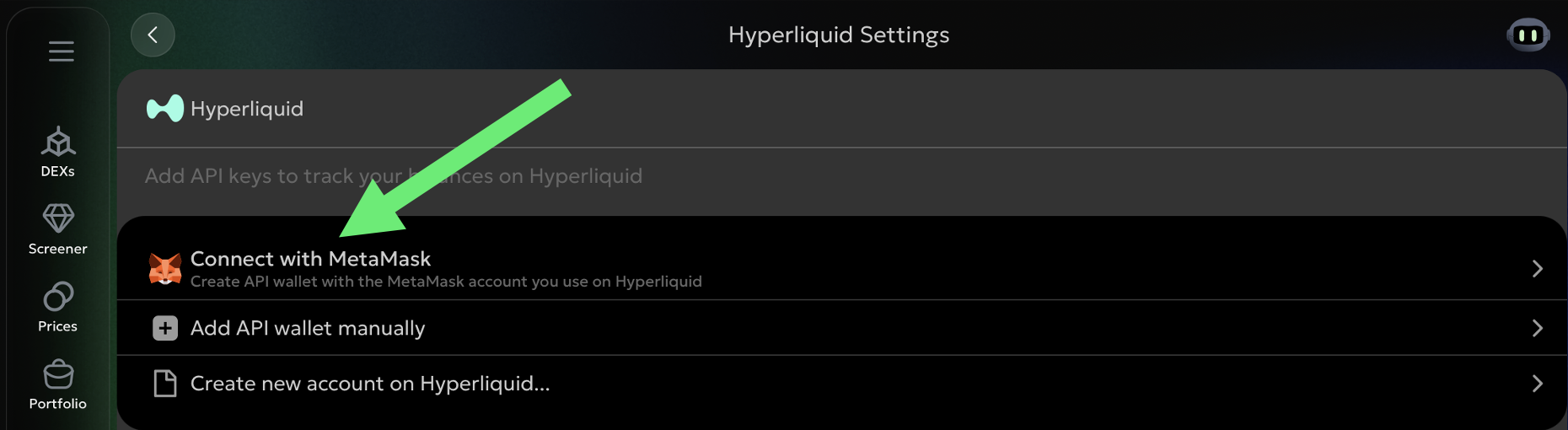The width and height of the screenshot is (1568, 430).
Task: Expand the Add API wallet manually chevron
Action: [1537, 328]
